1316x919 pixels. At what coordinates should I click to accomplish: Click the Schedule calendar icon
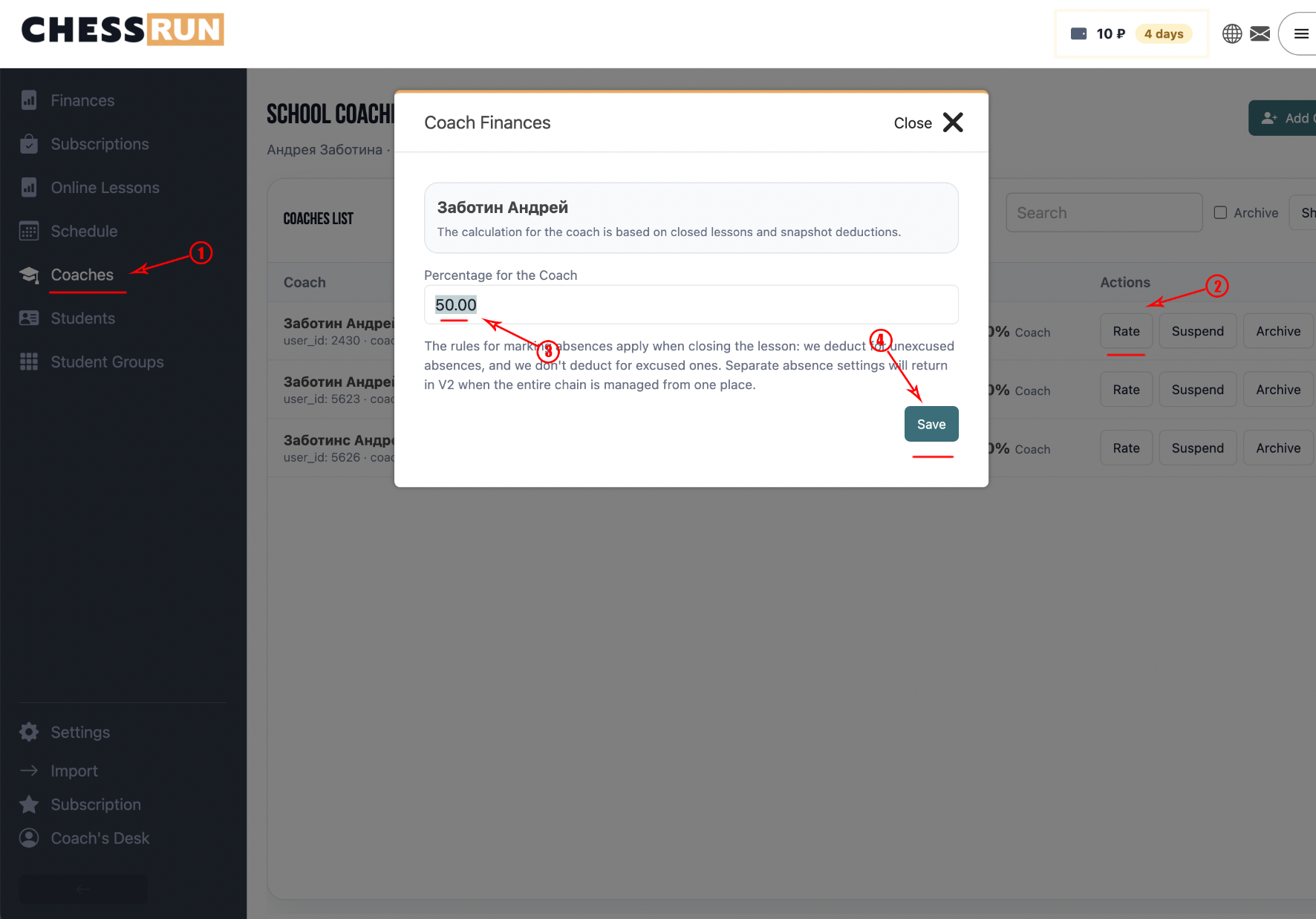coord(29,231)
